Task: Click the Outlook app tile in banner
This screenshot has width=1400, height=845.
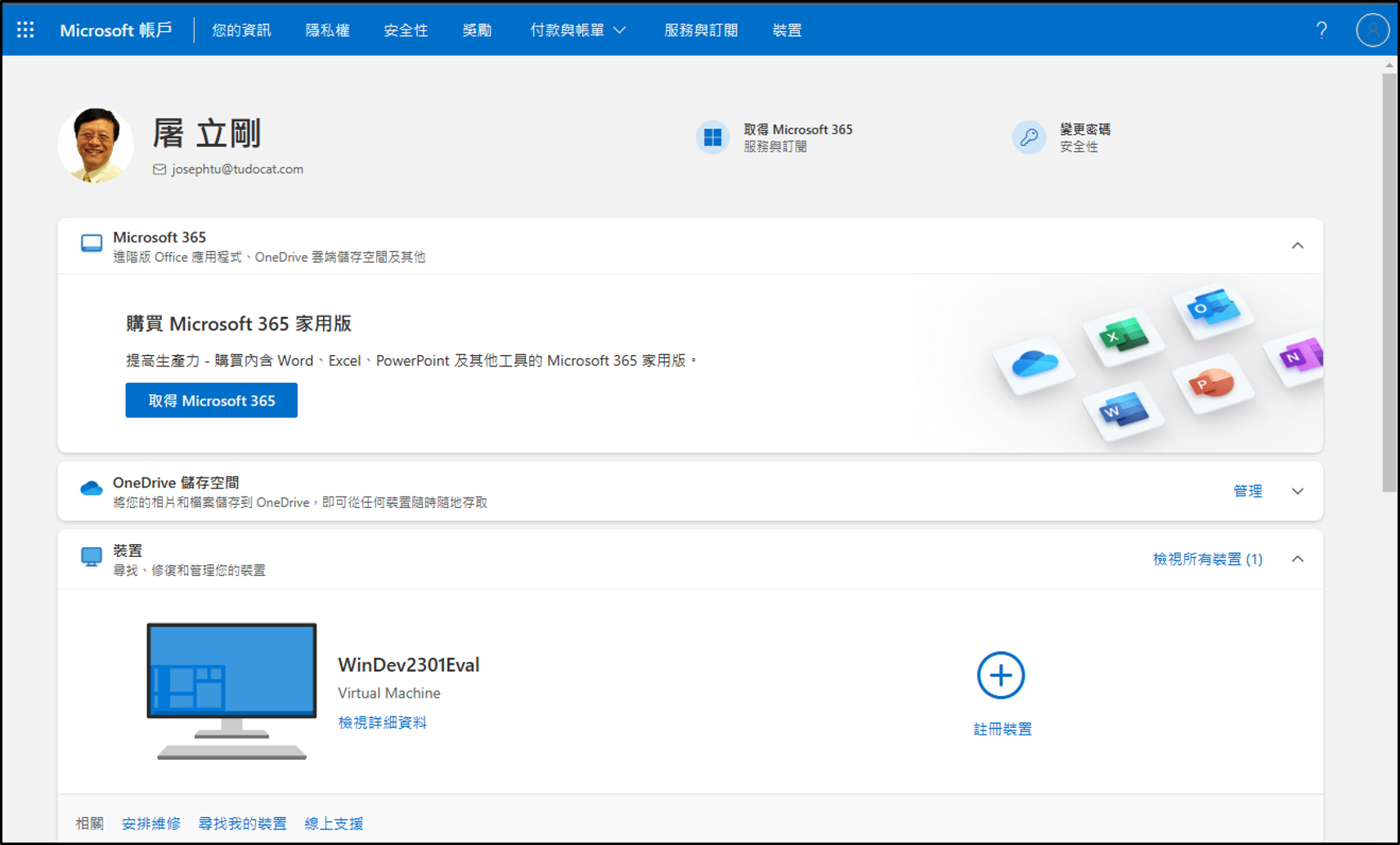Action: tap(1214, 309)
